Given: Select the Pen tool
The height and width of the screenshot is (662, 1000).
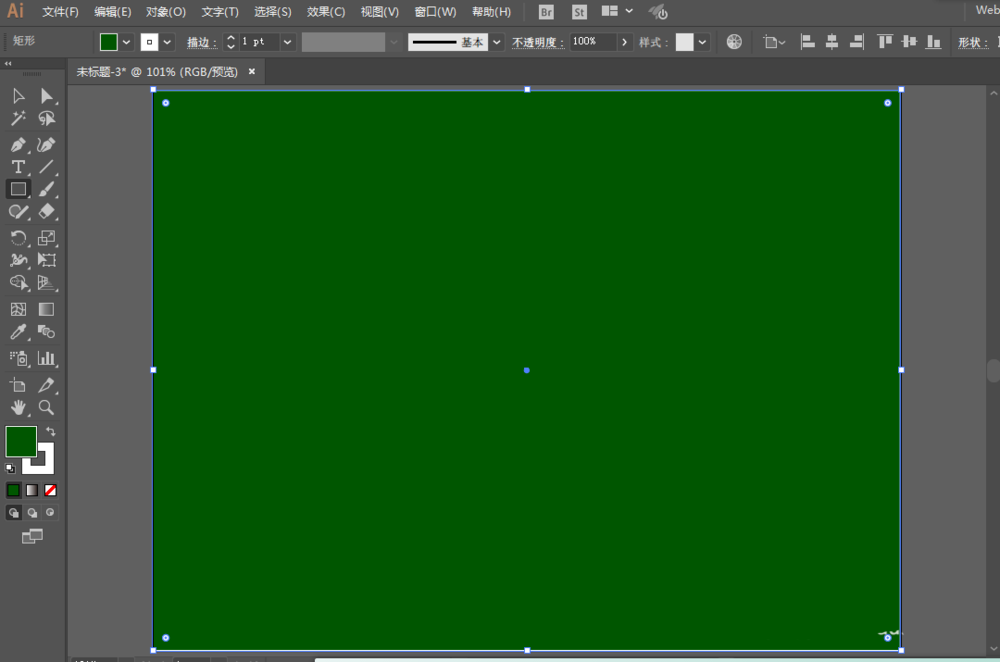Looking at the screenshot, I should pos(18,144).
